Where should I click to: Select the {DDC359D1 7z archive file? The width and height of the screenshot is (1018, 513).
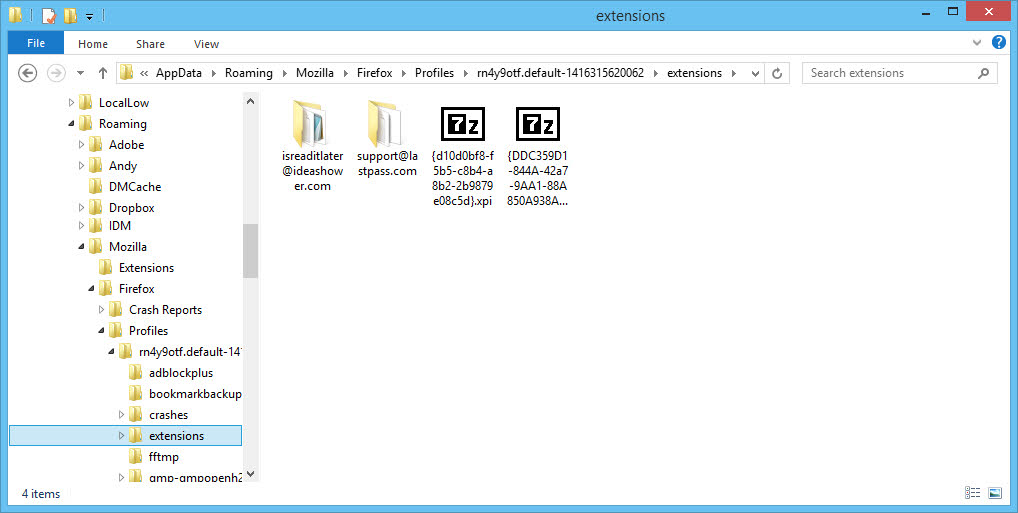(x=538, y=156)
